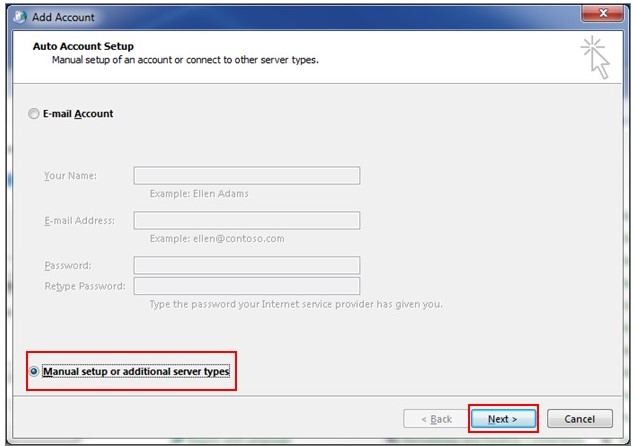Screen dimensions: 634x446
Task: Click the Your Name label
Action: pos(70,176)
